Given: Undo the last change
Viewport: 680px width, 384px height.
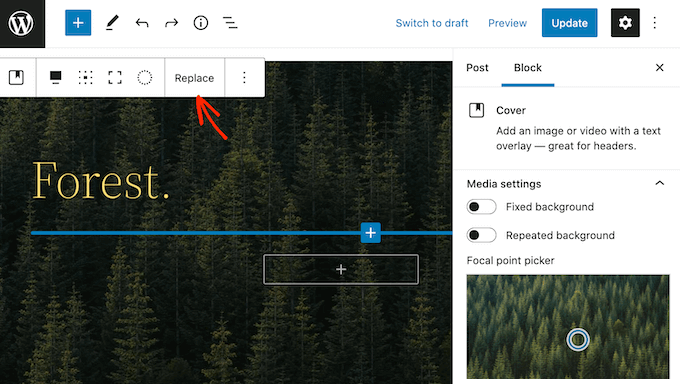Looking at the screenshot, I should tap(142, 23).
